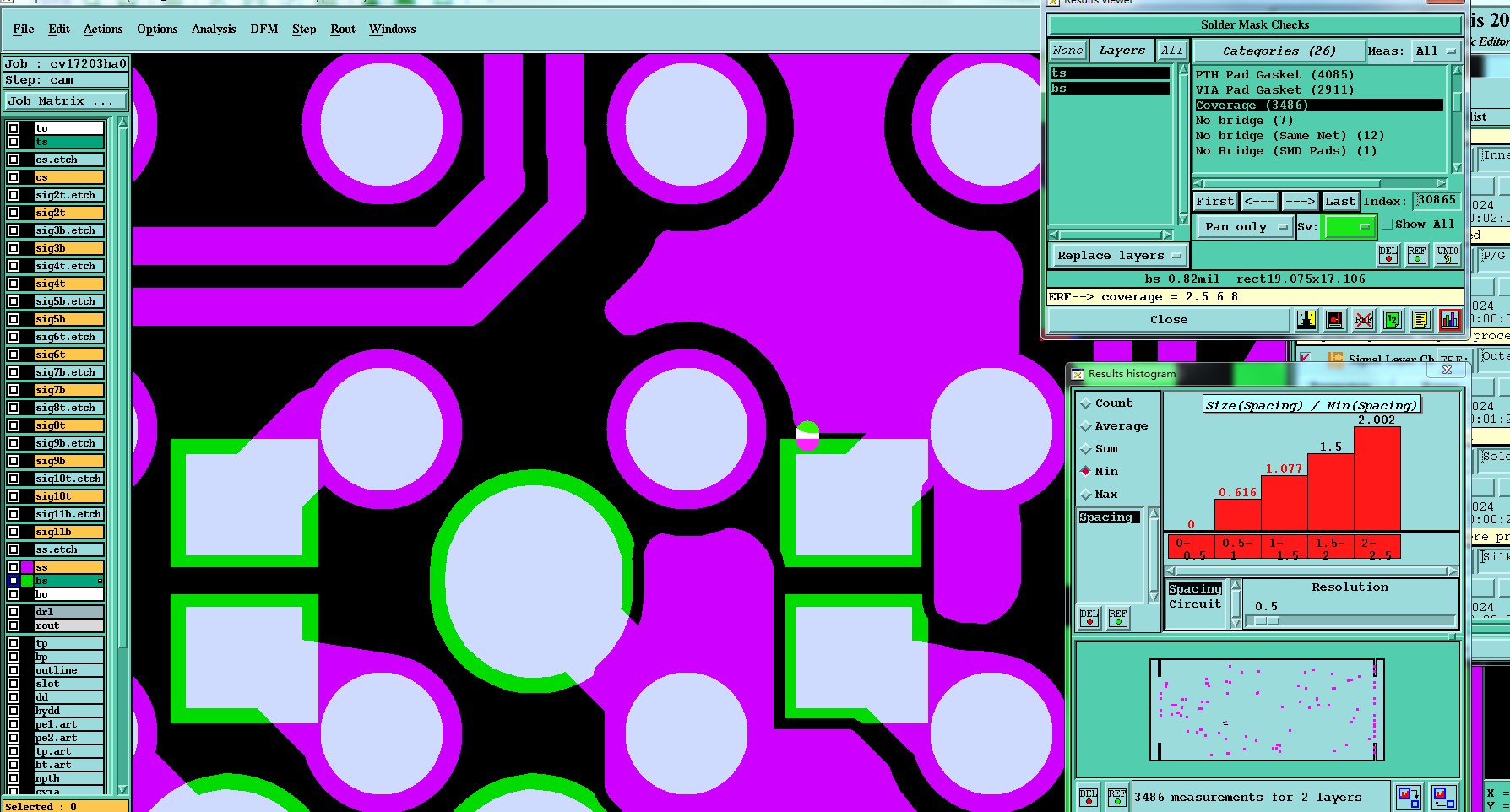1510x812 pixels.
Task: Toggle display box for layer cs.etch
Action: pos(14,160)
